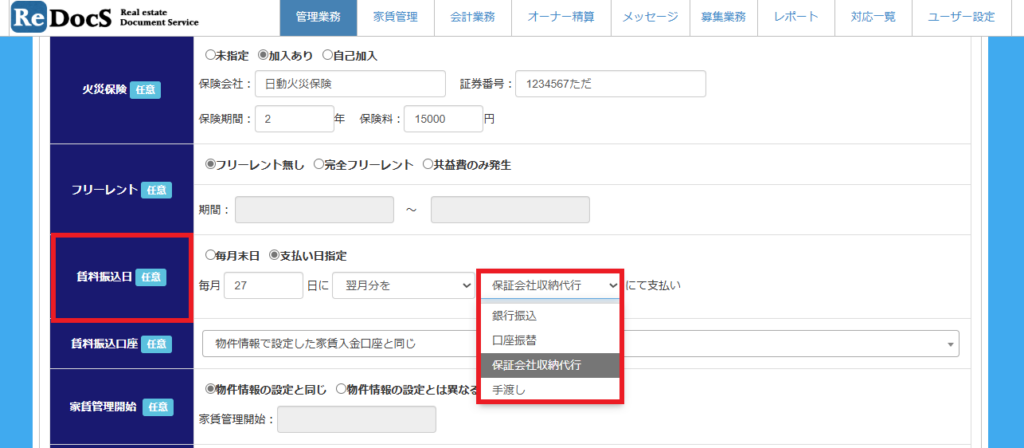This screenshot has height=448, width=1024.
Task: Select 自己加入 radio for fire insurance
Action: (327, 56)
